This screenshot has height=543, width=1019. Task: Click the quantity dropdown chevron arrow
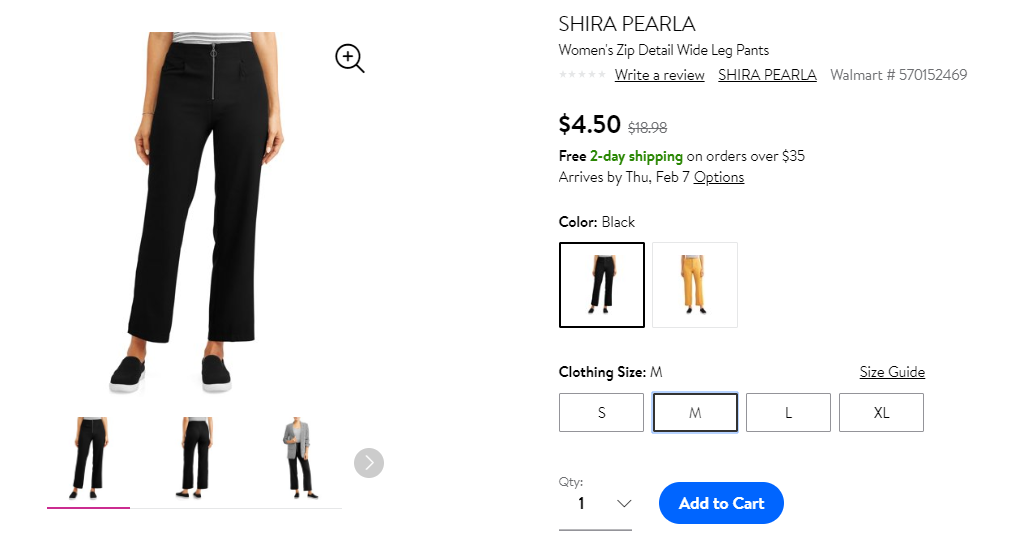point(624,503)
